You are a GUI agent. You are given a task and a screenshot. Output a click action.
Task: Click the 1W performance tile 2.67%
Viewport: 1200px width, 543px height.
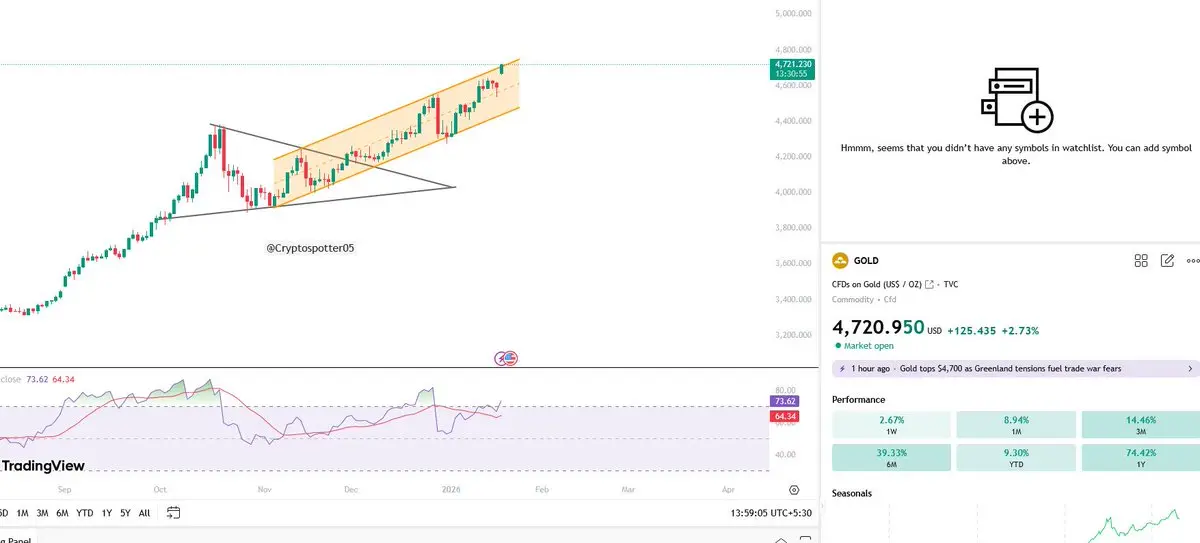tap(891, 425)
